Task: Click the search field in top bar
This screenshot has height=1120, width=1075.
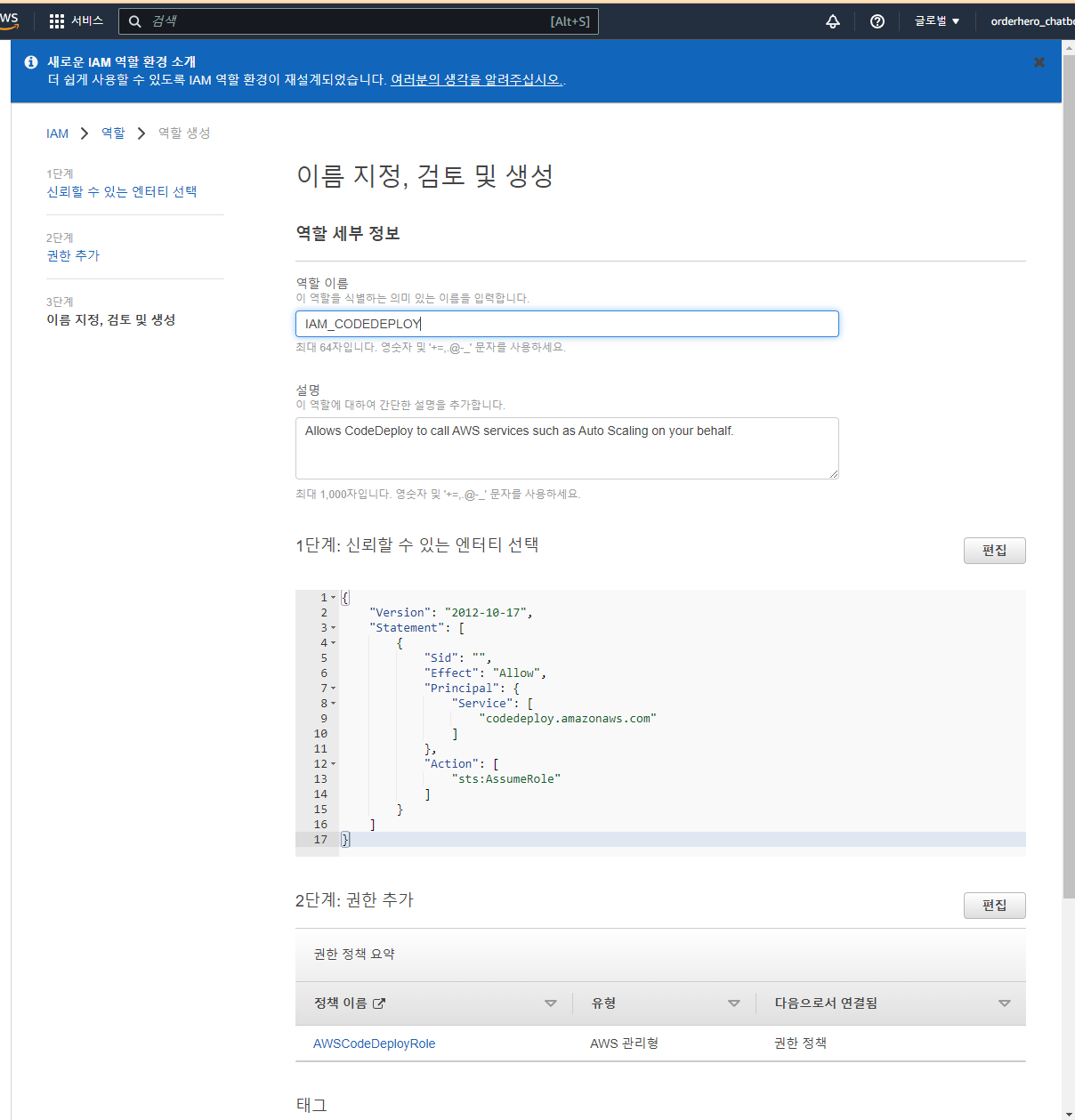Action: coord(359,21)
